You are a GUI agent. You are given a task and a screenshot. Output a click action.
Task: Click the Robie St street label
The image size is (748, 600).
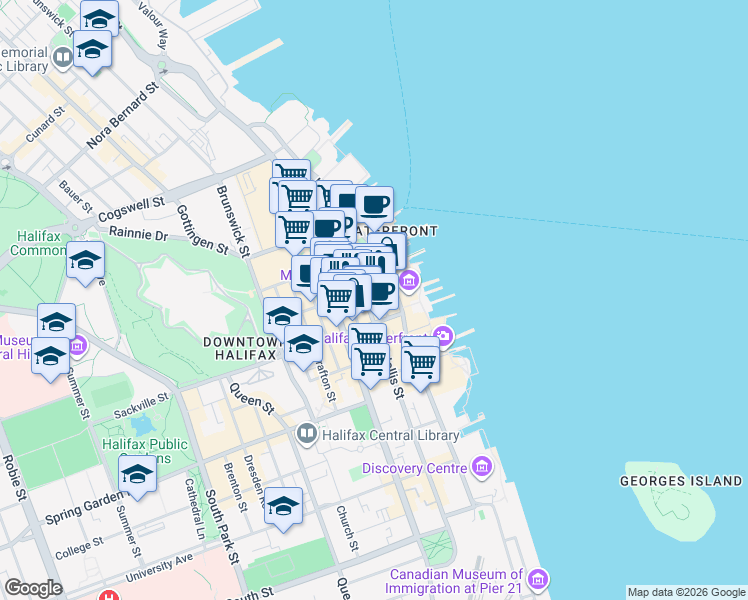(x=14, y=478)
